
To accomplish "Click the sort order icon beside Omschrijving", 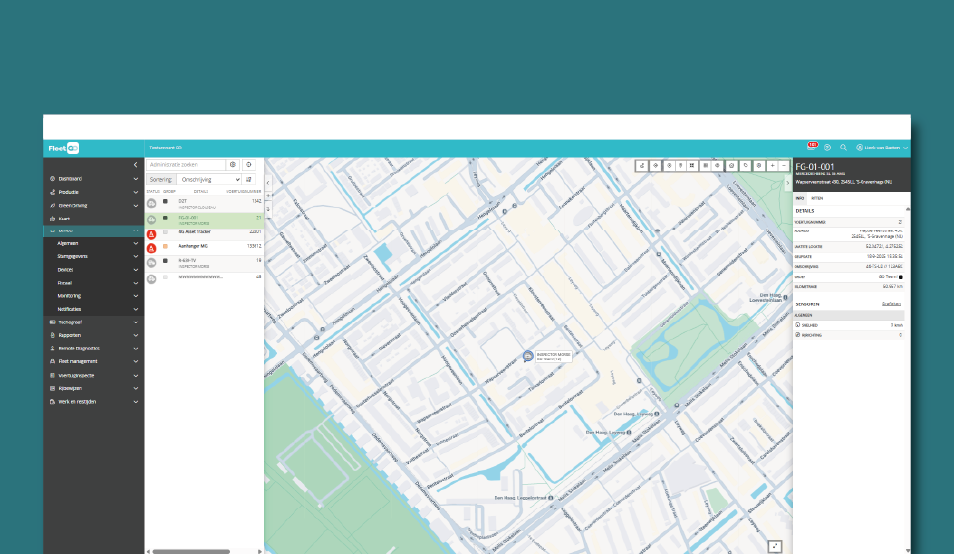I will 249,179.
